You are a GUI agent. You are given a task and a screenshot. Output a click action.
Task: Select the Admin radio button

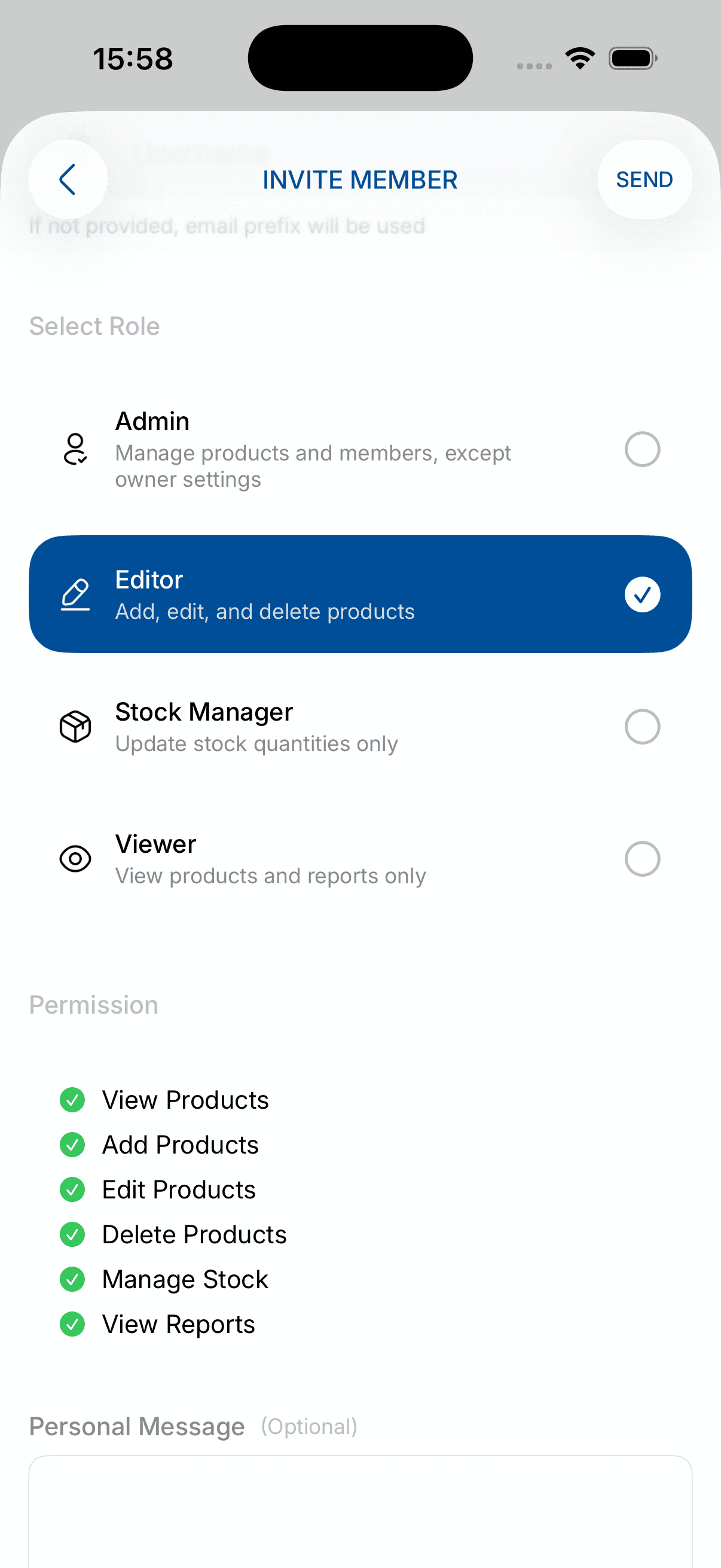[x=642, y=449]
